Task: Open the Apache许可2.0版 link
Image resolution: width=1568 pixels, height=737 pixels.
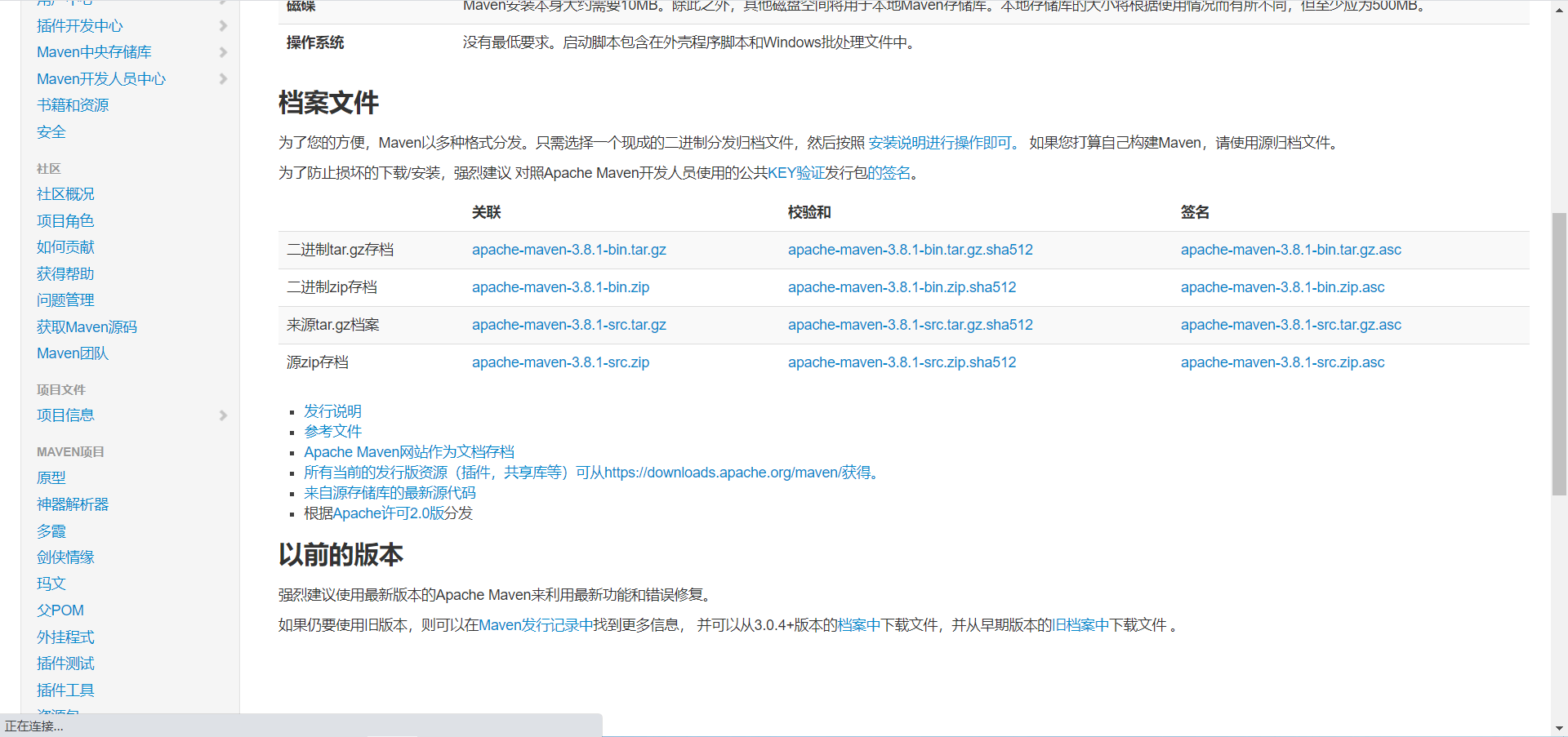Action: pyautogui.click(x=390, y=513)
